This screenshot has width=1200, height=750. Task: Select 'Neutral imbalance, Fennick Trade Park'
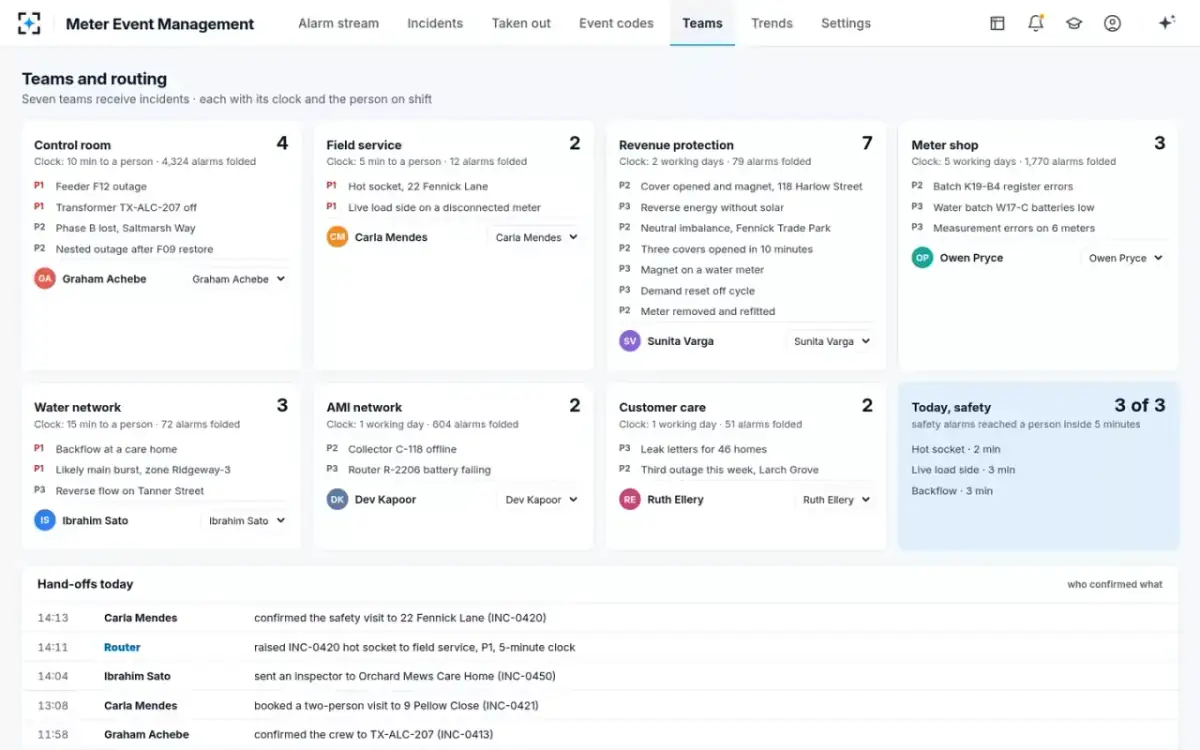(x=735, y=228)
